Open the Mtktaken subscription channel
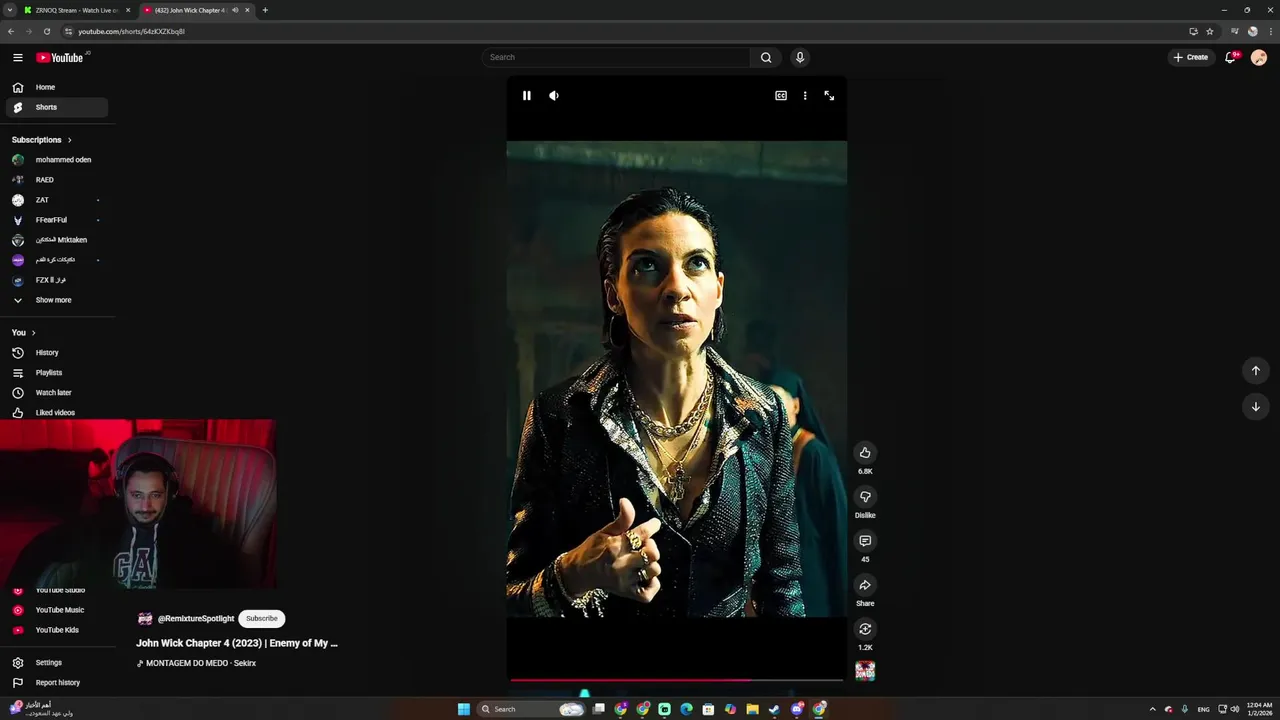This screenshot has height=720, width=1280. (x=57, y=240)
